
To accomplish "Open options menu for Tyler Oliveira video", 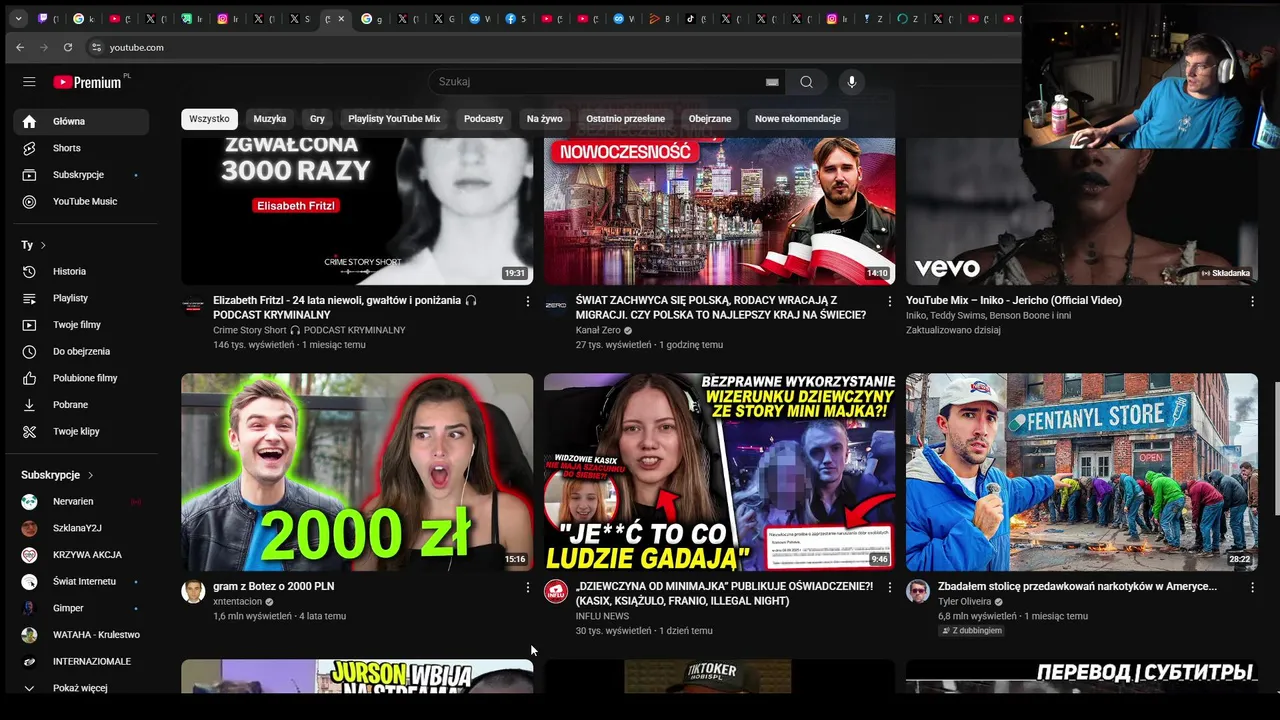I will [1252, 587].
